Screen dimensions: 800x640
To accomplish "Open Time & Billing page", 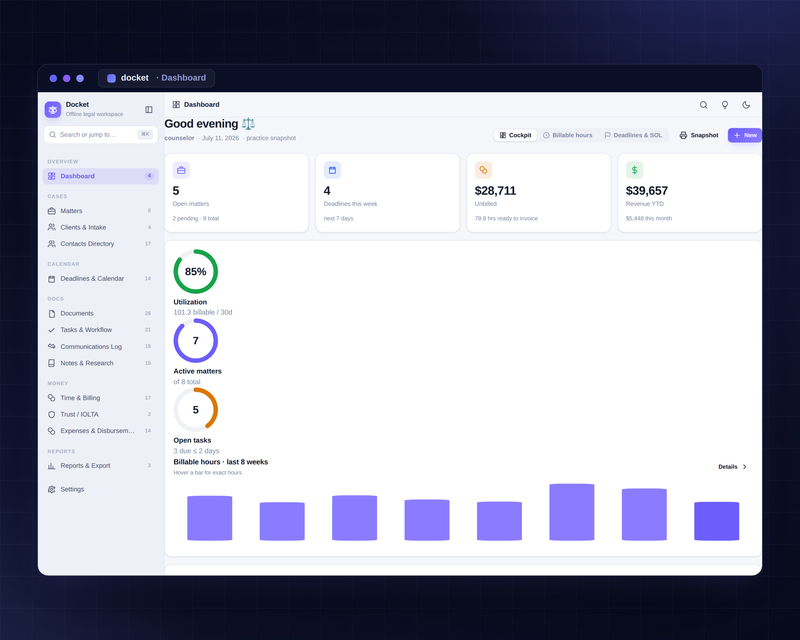I will pyautogui.click(x=101, y=398).
